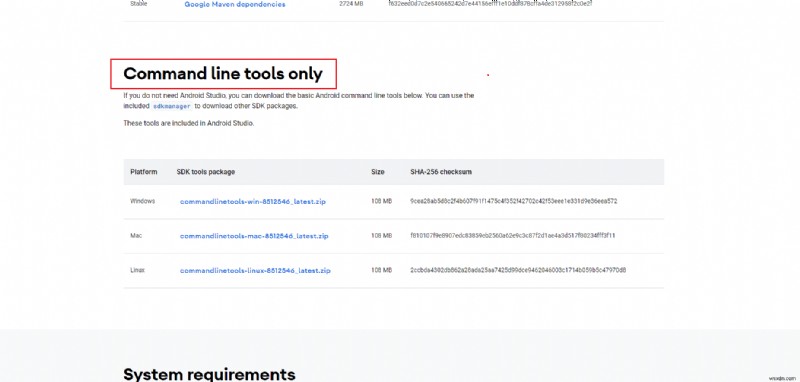The height and width of the screenshot is (382, 800).
Task: Click the Linux package SHA-256 checksum value
Action: pos(518,270)
